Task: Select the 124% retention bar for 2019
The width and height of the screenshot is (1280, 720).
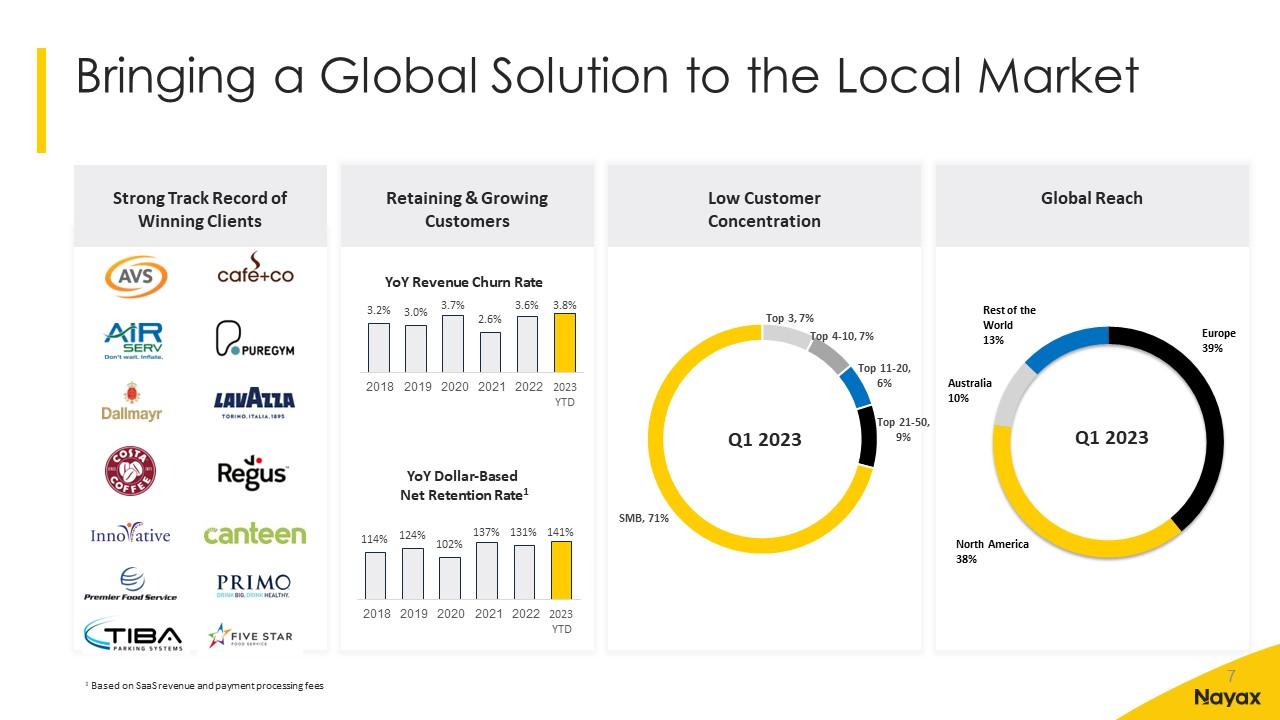Action: (x=413, y=573)
